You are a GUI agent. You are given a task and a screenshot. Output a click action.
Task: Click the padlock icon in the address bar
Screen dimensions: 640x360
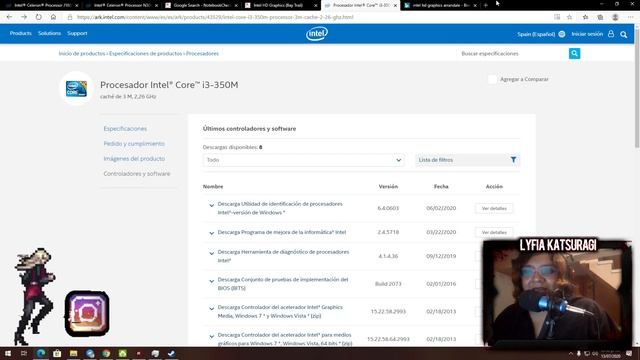pos(70,17)
